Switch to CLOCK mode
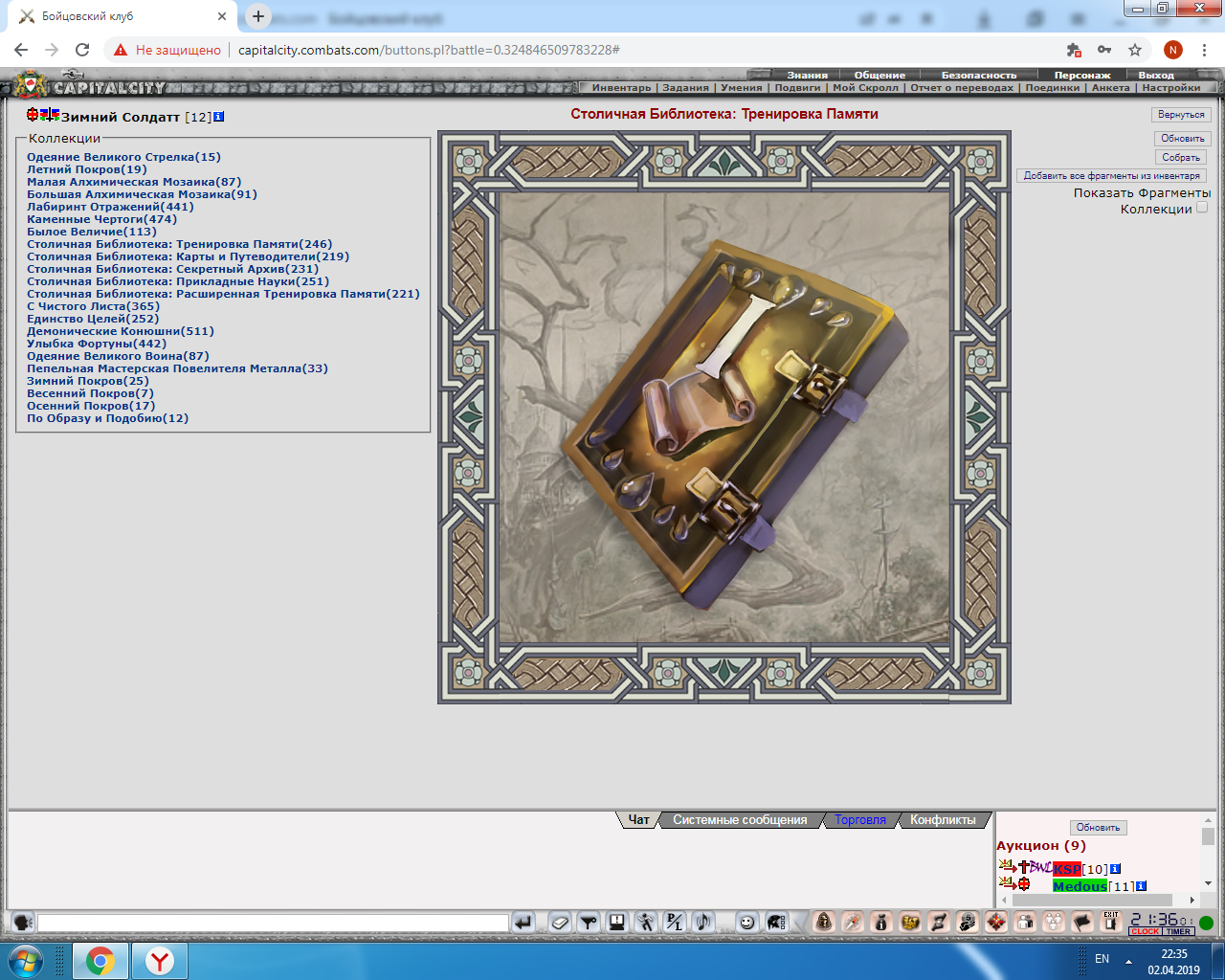The width and height of the screenshot is (1225, 980). [x=1145, y=931]
